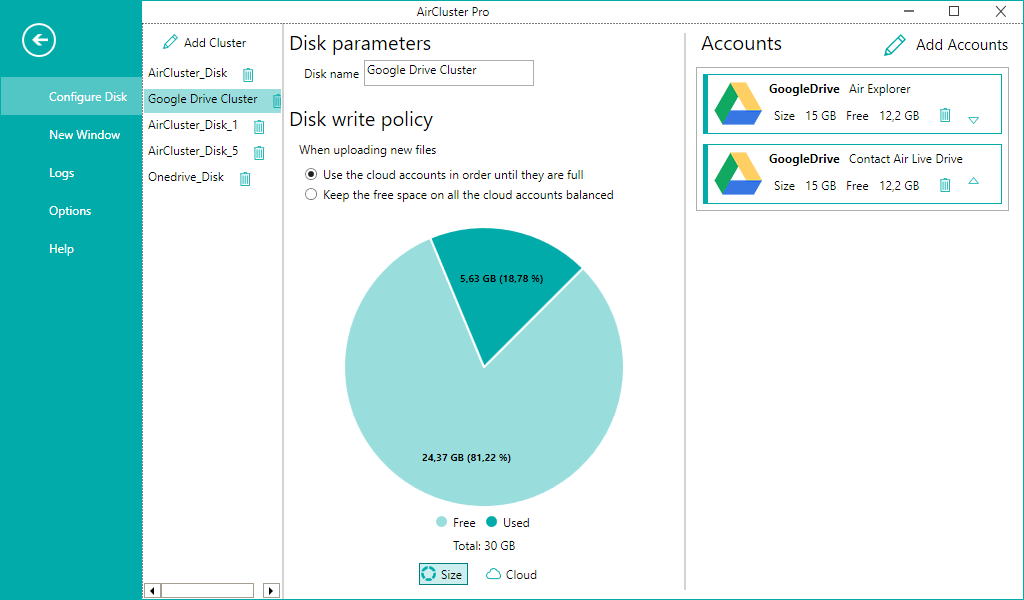
Task: Delete Google Drive Cluster with trash icon
Action: (277, 101)
